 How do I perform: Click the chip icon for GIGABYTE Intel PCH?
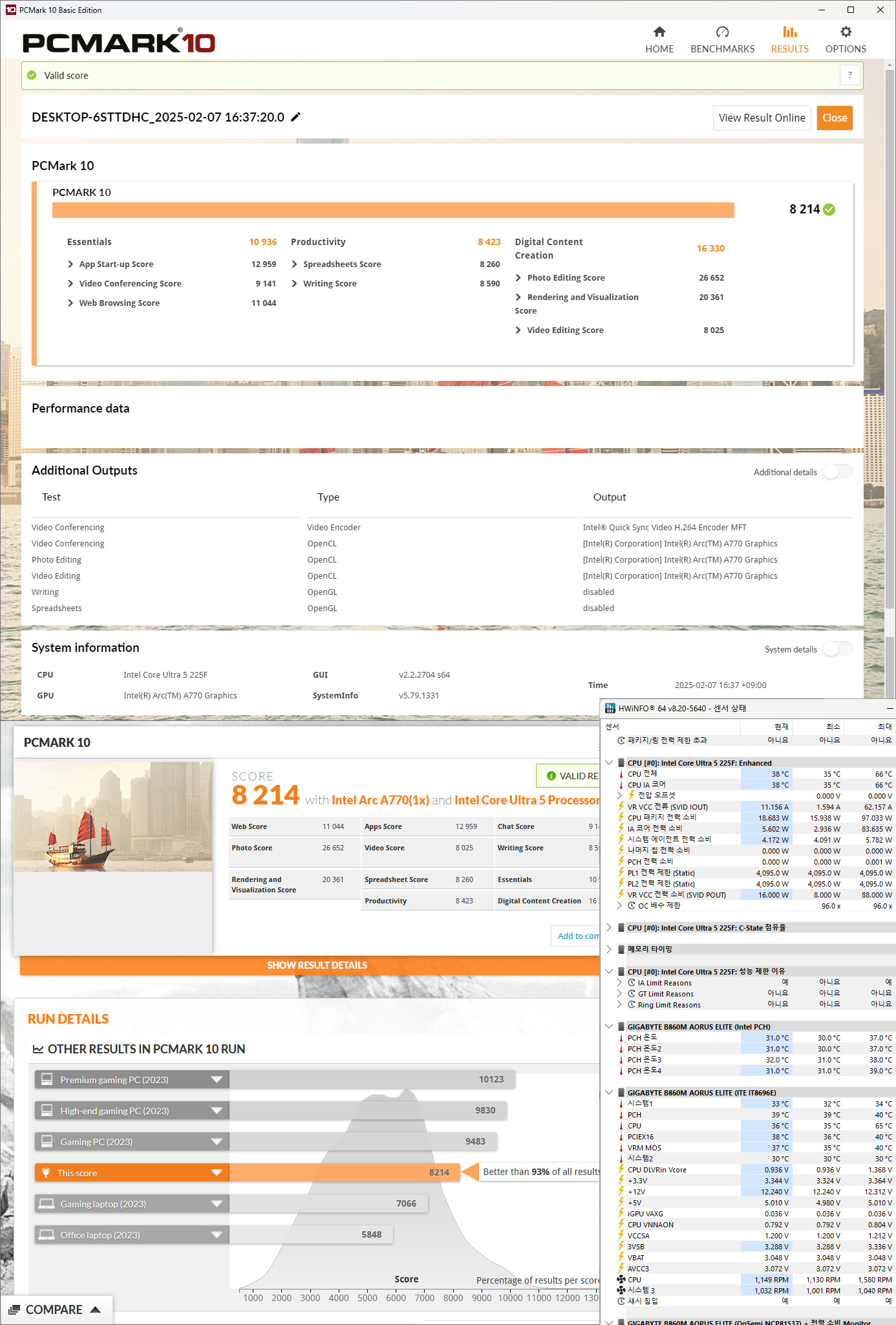(x=621, y=1026)
